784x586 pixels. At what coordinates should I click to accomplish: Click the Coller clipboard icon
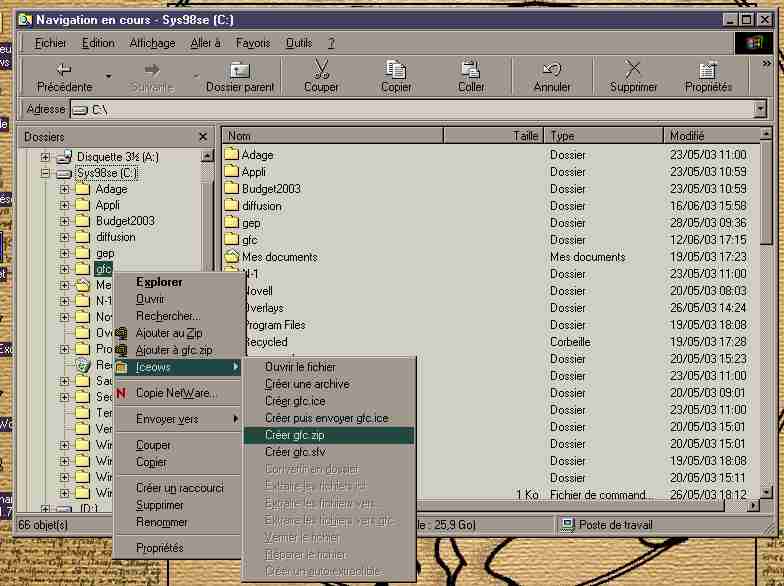[x=470, y=70]
